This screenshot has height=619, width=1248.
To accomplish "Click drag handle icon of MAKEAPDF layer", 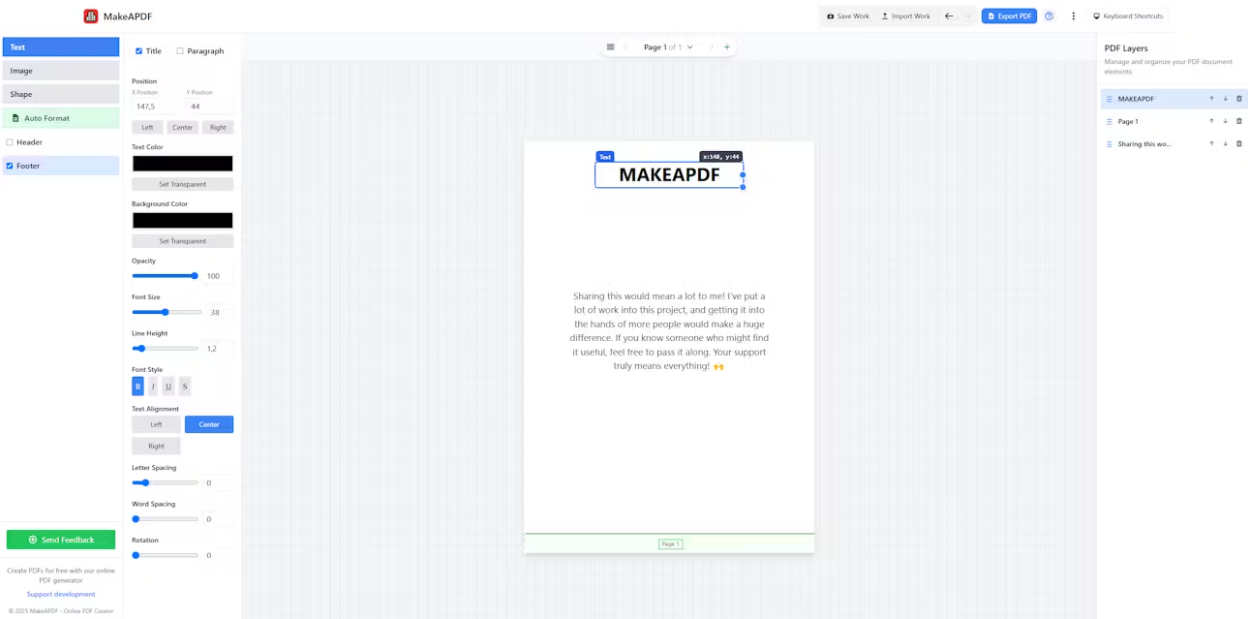I will tap(1109, 99).
